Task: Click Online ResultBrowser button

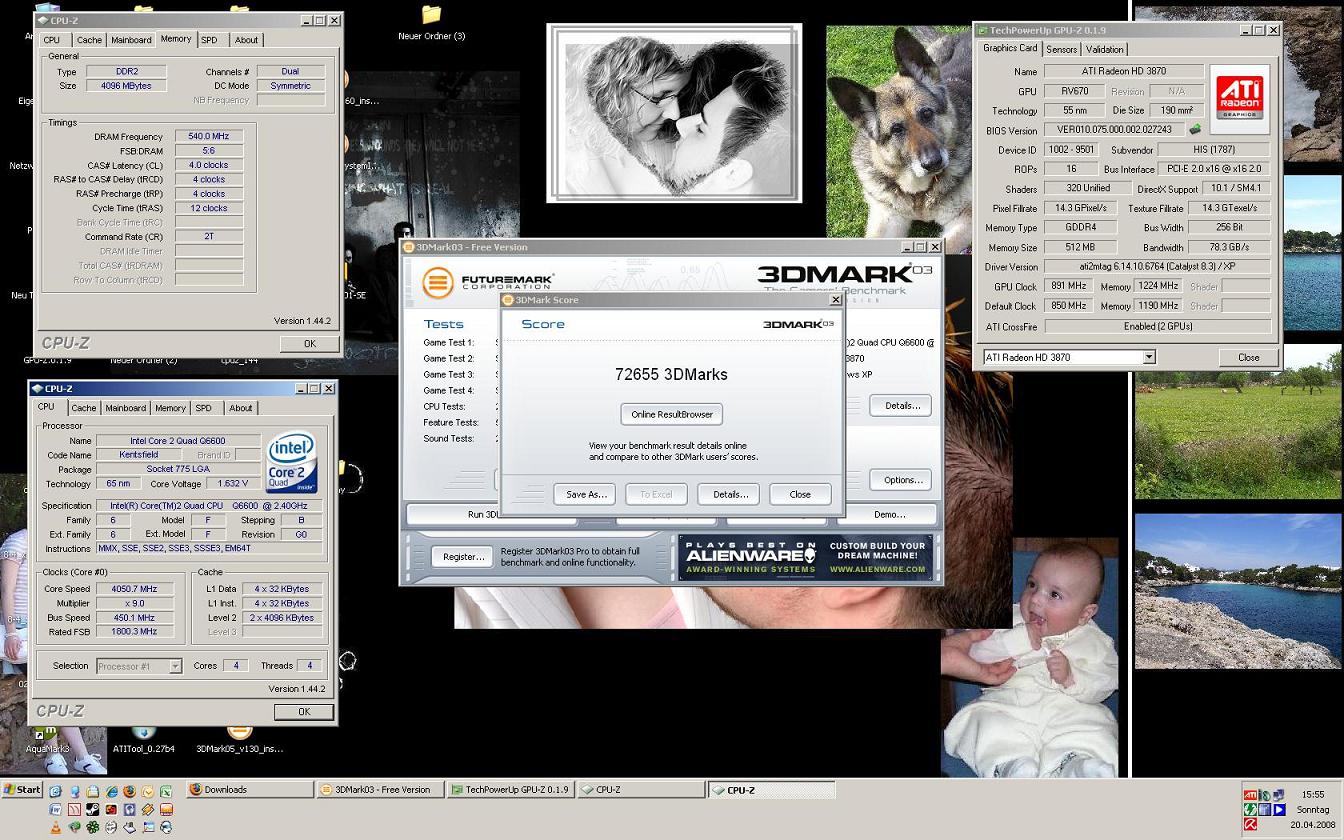Action: (x=671, y=414)
